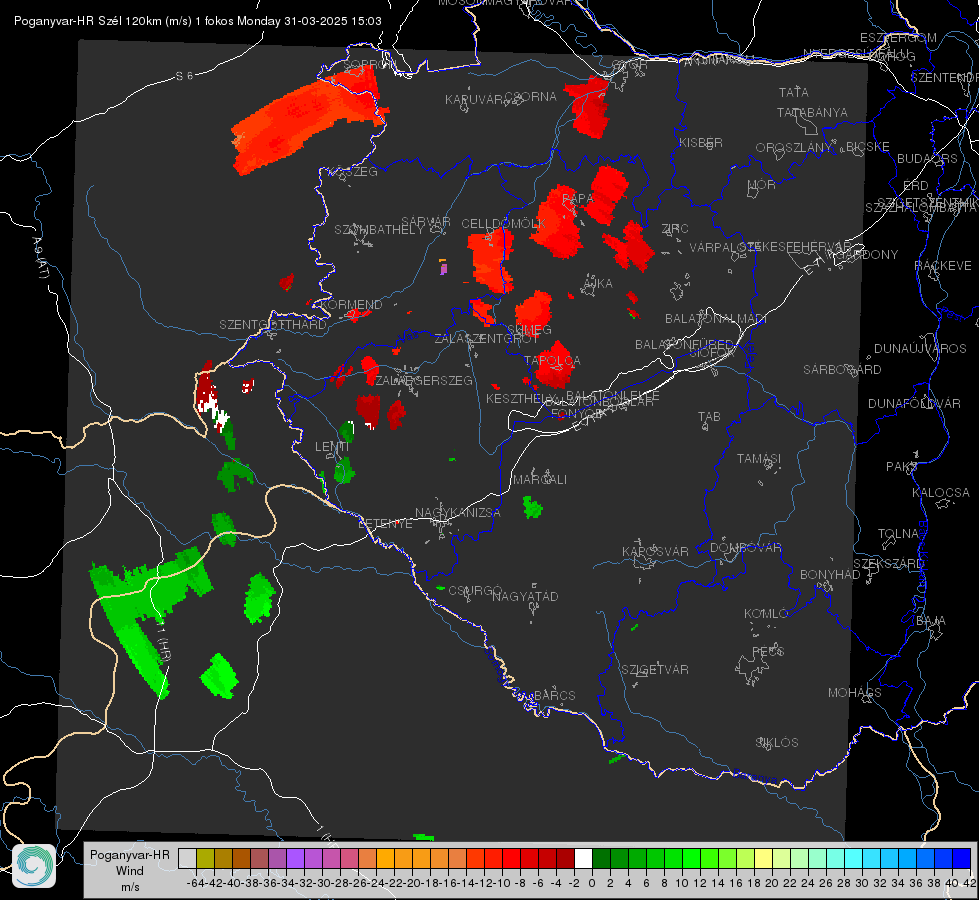This screenshot has width=979, height=900.
Task: Click the 'CSORNA' city label
Action: click(x=531, y=97)
